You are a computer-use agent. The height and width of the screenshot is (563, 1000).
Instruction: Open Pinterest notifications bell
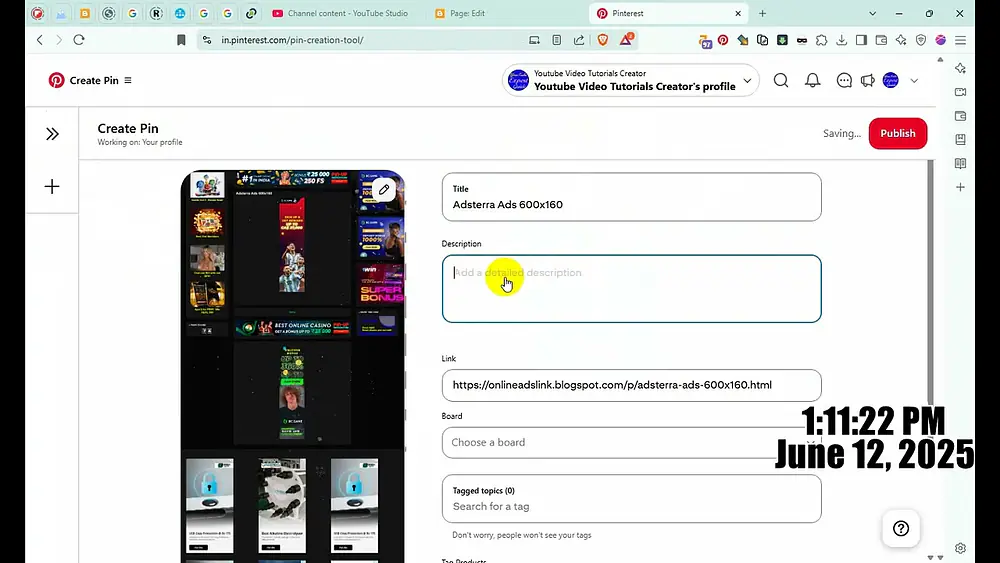point(812,80)
